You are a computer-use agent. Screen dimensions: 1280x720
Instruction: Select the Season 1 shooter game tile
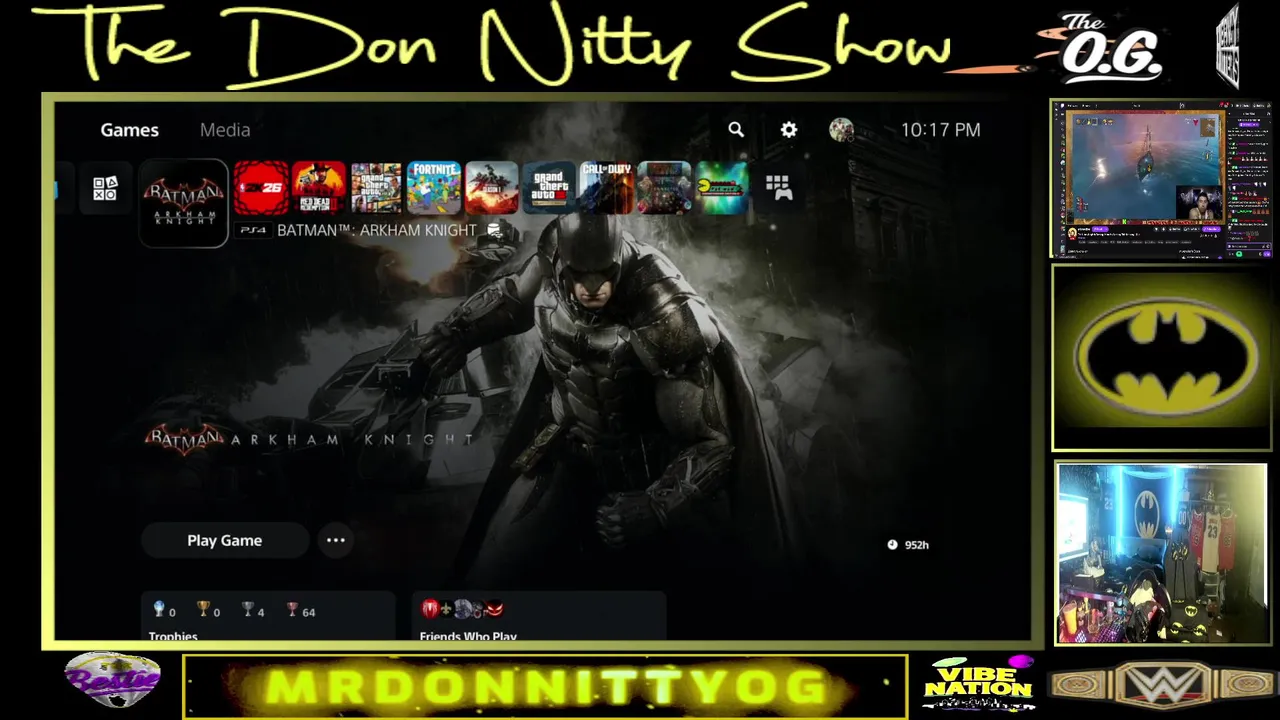(x=492, y=188)
